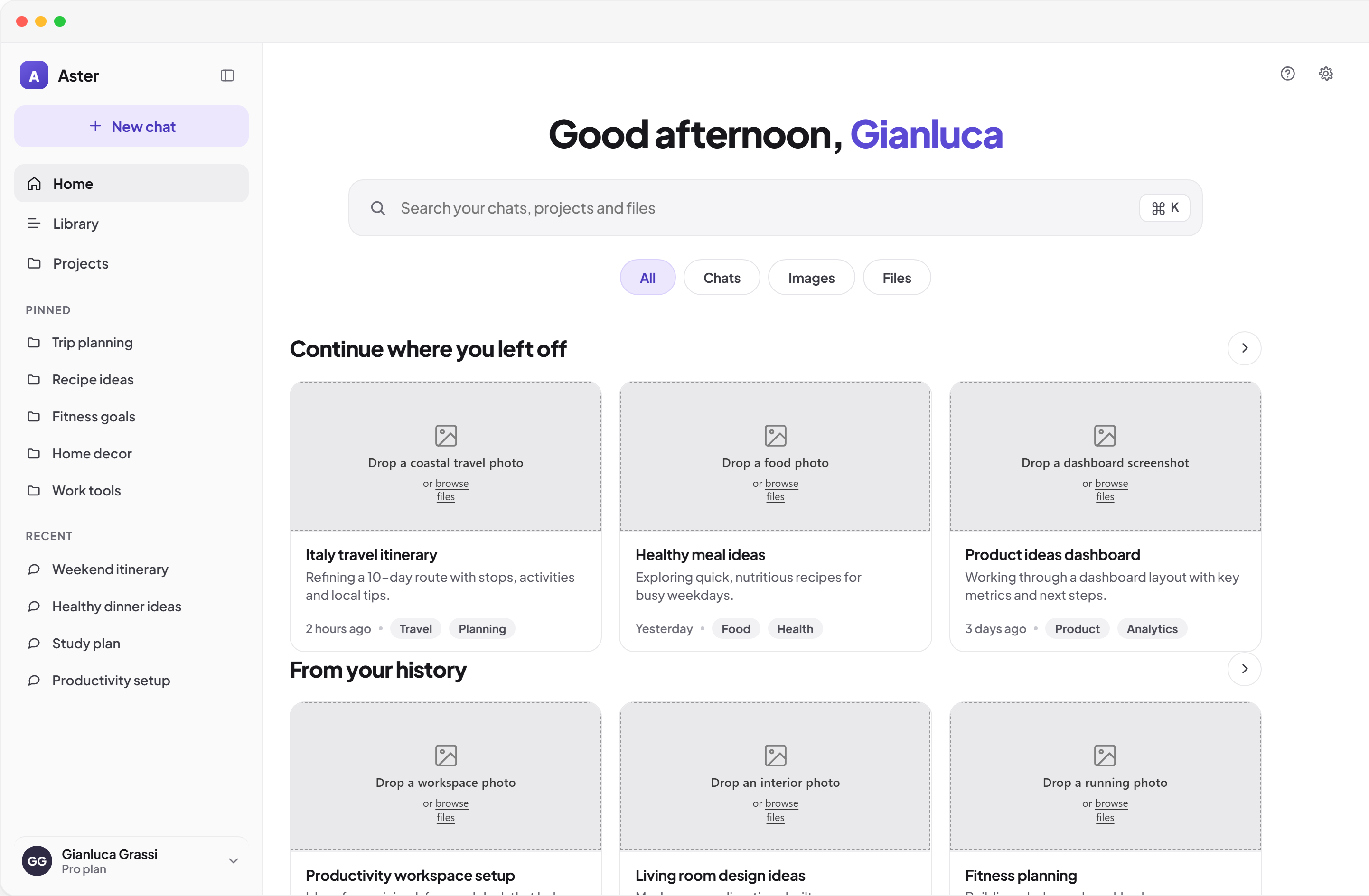Open the Library section
The width and height of the screenshot is (1369, 896).
(131, 224)
